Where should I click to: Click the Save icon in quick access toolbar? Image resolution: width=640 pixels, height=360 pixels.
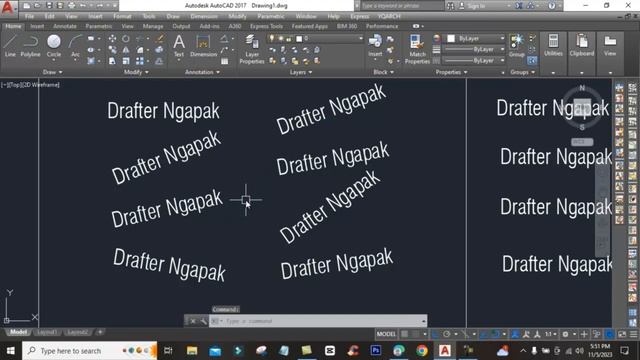(49, 6)
